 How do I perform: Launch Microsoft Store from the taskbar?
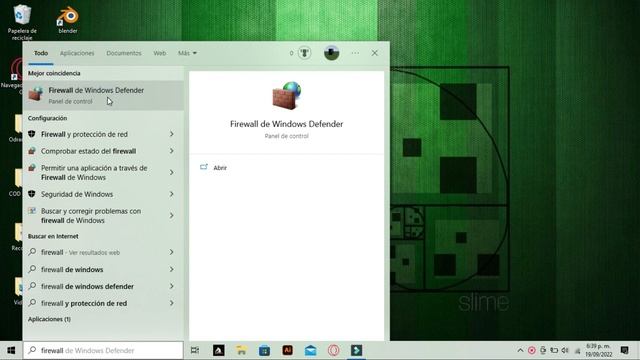[264, 350]
